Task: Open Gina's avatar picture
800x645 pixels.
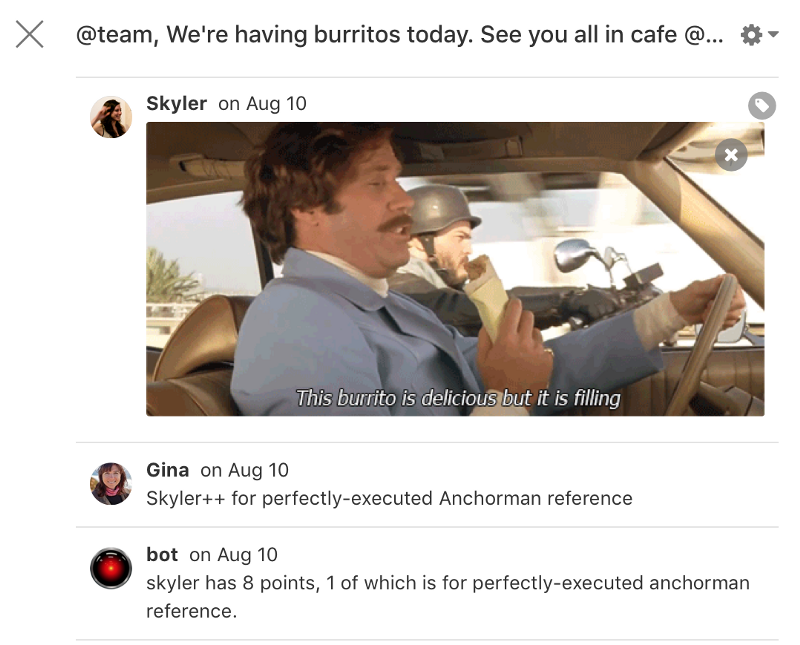Action: tap(111, 484)
